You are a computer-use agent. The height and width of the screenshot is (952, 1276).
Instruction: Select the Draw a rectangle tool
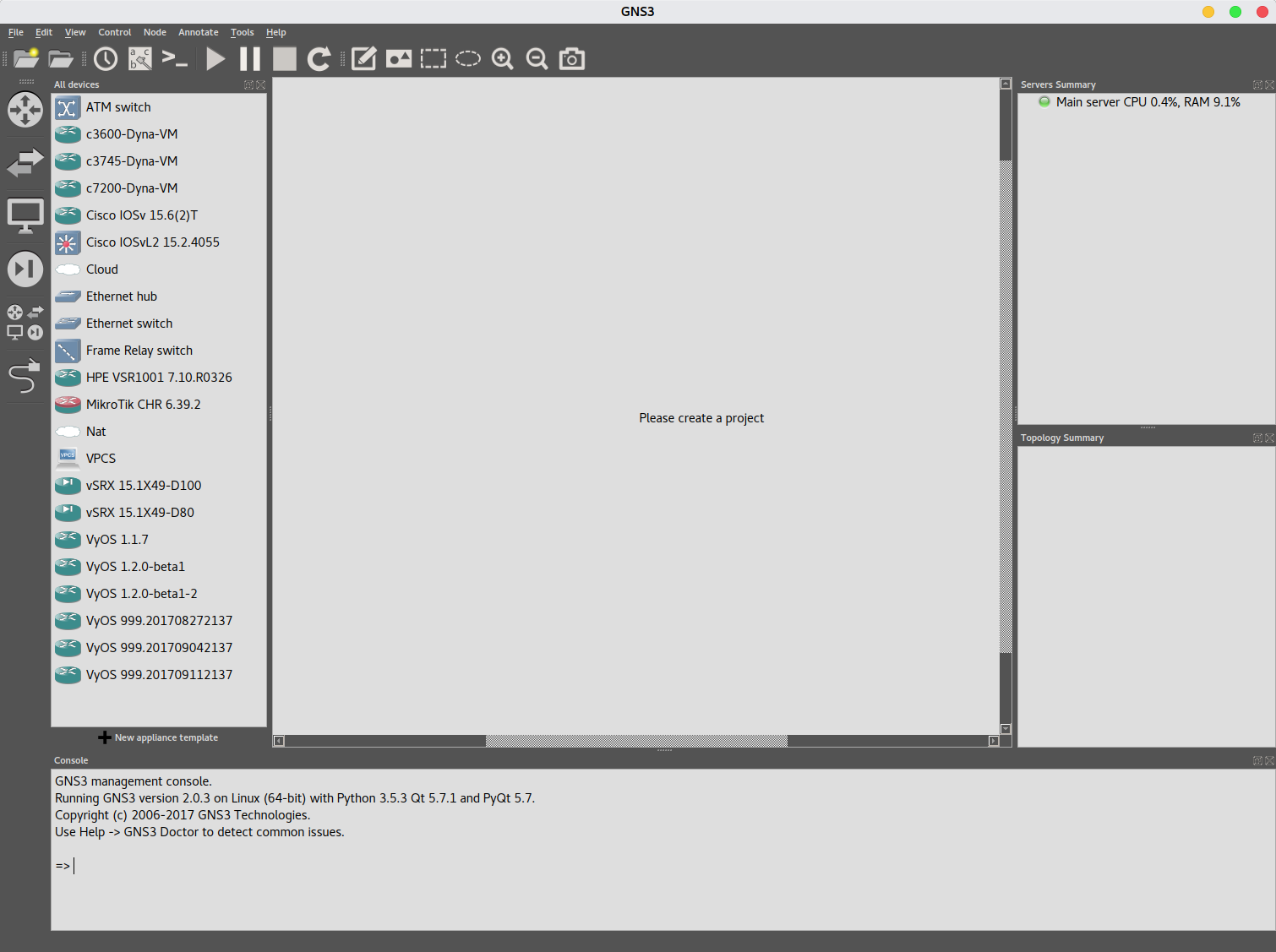[434, 58]
